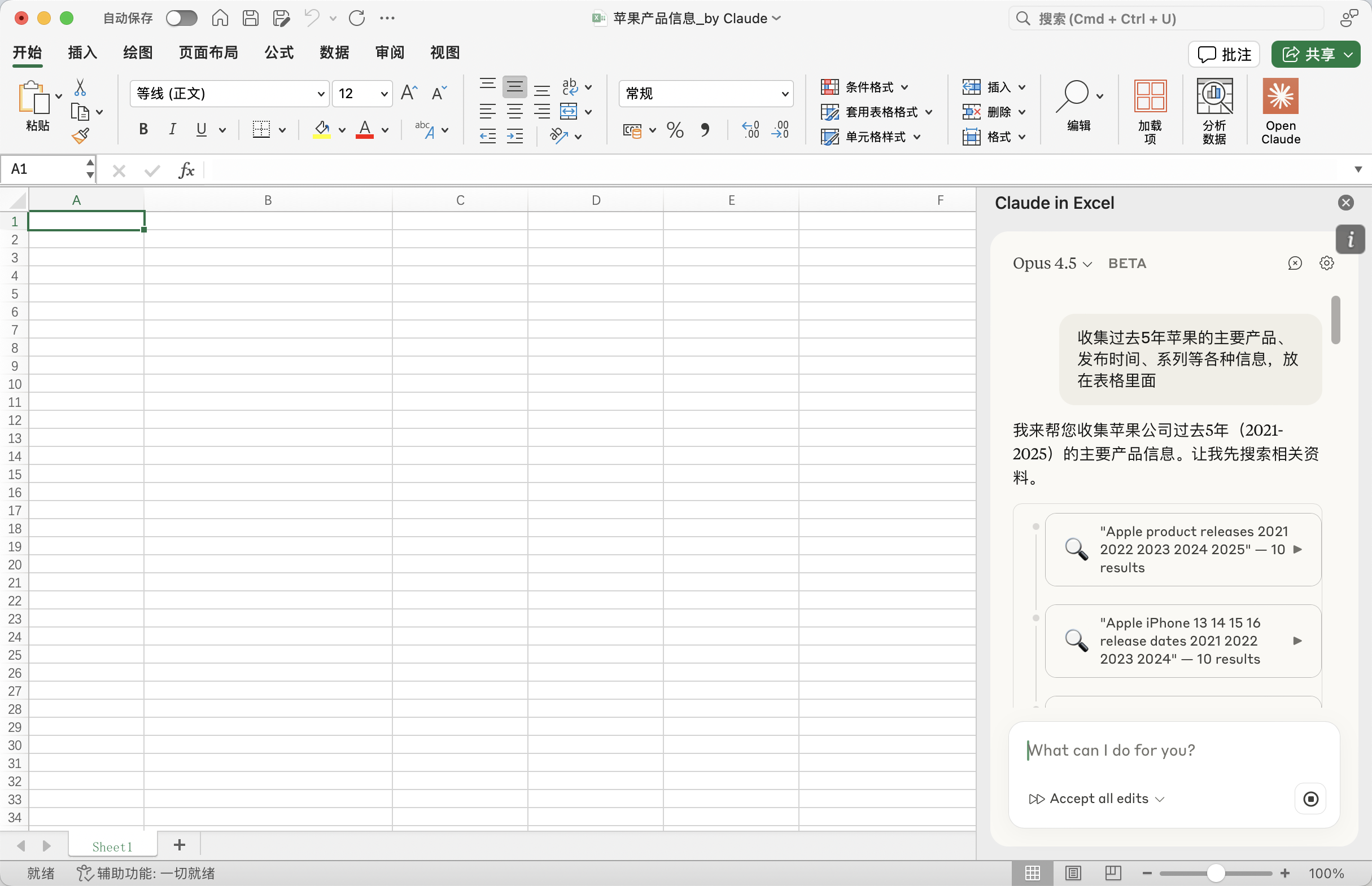The width and height of the screenshot is (1372, 886).
Task: Open the comments (批注) panel
Action: point(1224,54)
